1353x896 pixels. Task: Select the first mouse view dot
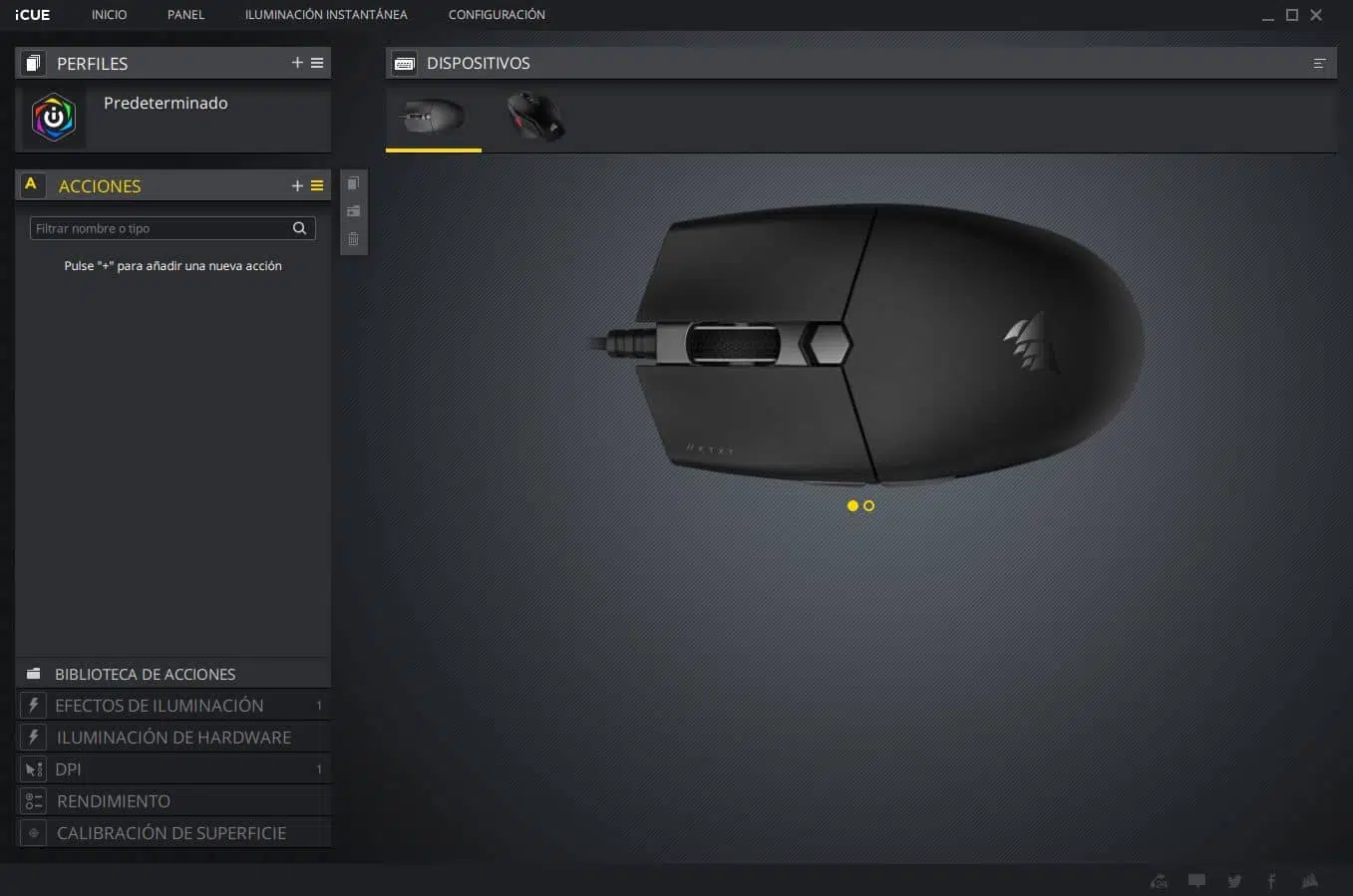852,506
